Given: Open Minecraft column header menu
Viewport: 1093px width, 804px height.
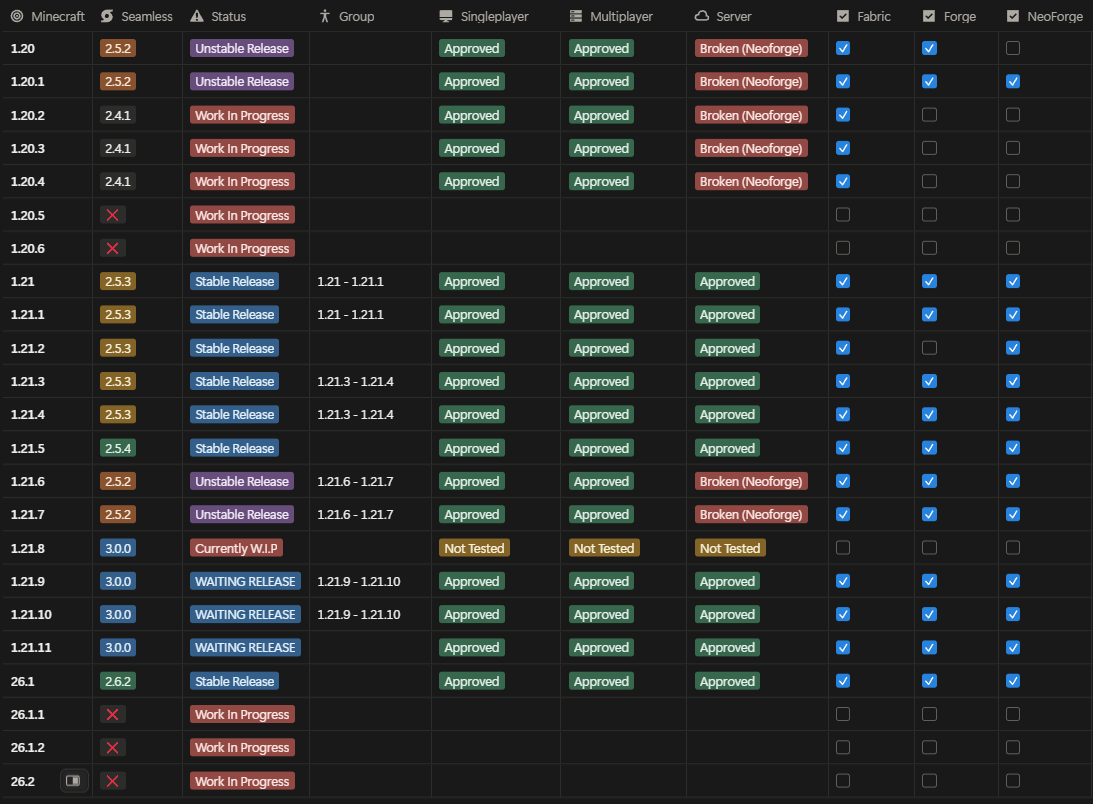Looking at the screenshot, I should click(47, 16).
